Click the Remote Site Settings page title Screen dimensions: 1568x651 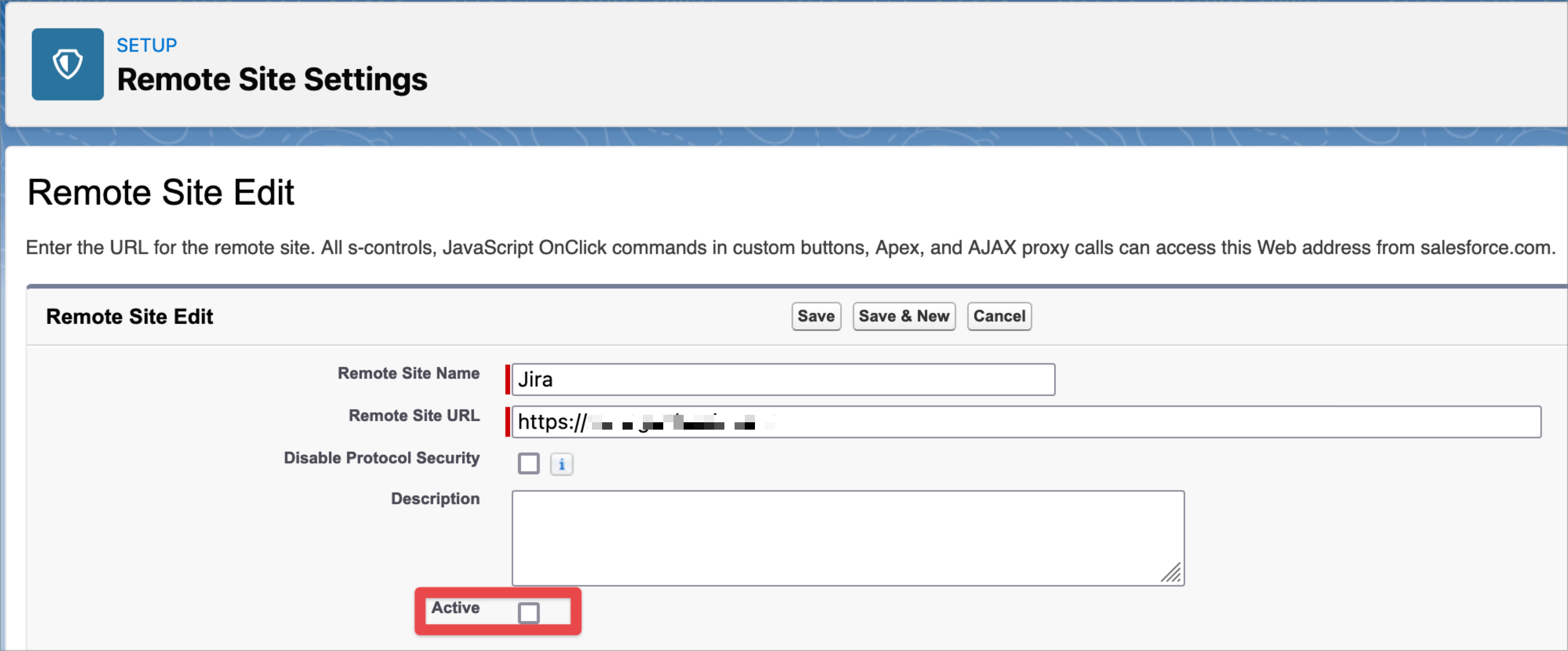pyautogui.click(x=272, y=79)
